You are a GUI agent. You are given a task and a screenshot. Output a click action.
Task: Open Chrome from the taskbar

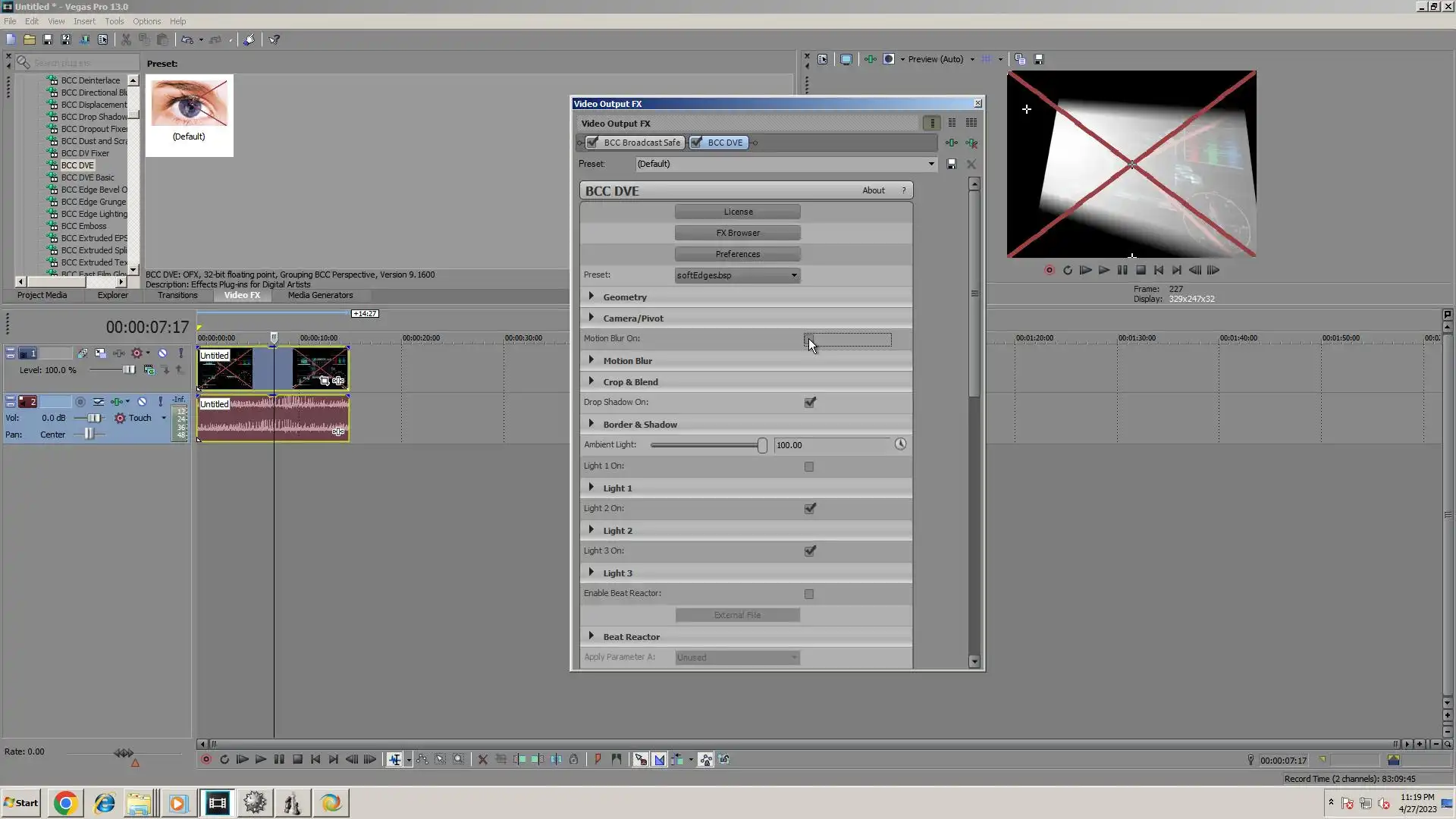[65, 803]
